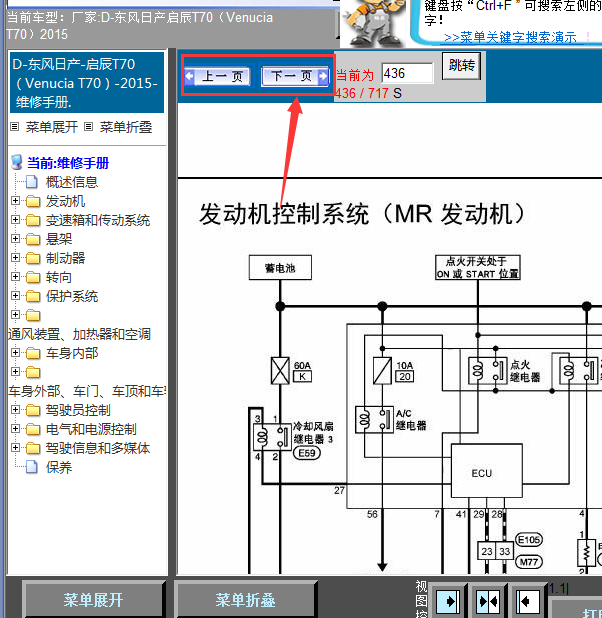This screenshot has height=618, width=602.
Task: Click the left-arrow view control icon
Action: pos(528,601)
